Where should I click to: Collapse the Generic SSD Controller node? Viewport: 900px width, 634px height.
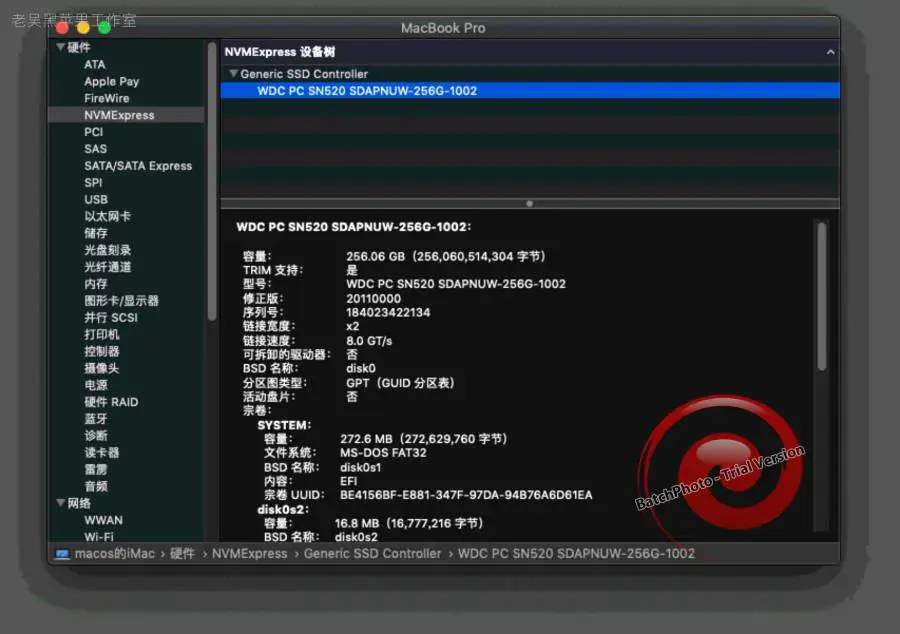(x=233, y=73)
